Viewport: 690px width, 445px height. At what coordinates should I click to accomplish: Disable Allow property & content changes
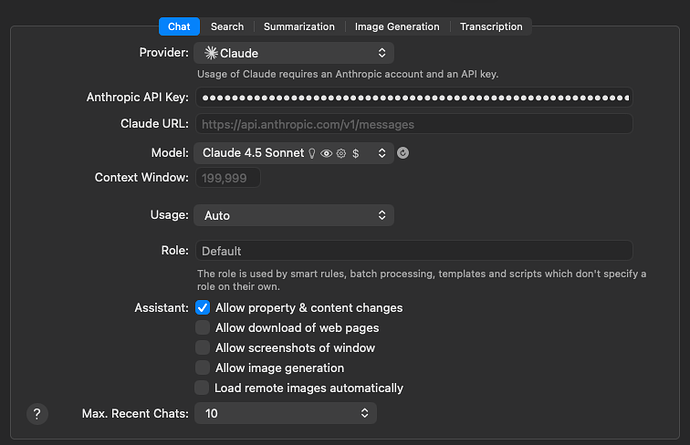point(203,308)
